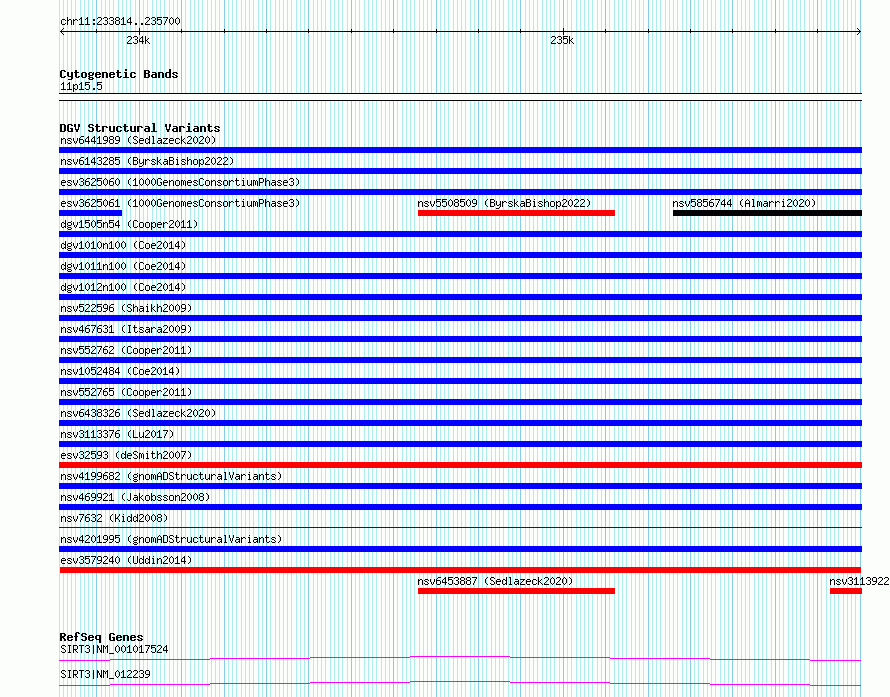
Task: Select the SIRT3|NM_012239 transcript label
Action: click(x=105, y=674)
